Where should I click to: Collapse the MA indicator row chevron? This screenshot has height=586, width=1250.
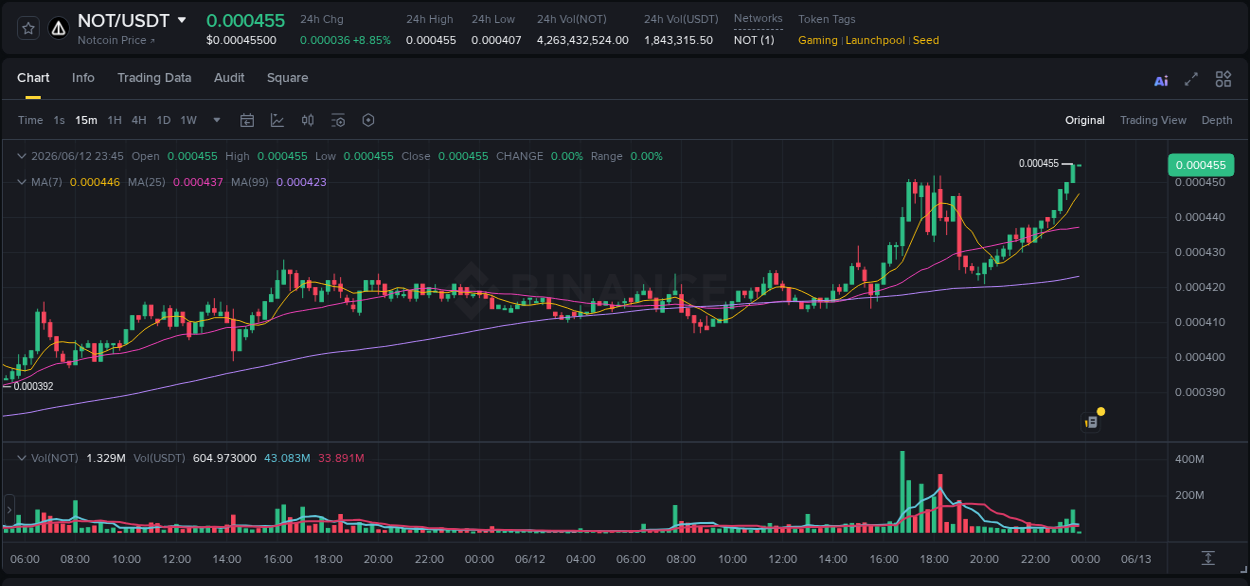tap(22, 182)
